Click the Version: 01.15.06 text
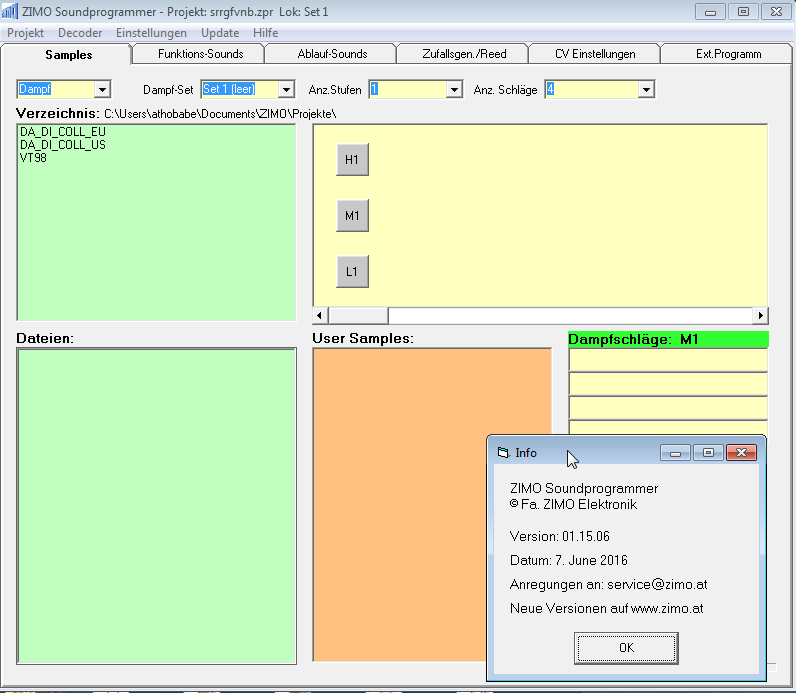This screenshot has height=693, width=796. pos(559,536)
